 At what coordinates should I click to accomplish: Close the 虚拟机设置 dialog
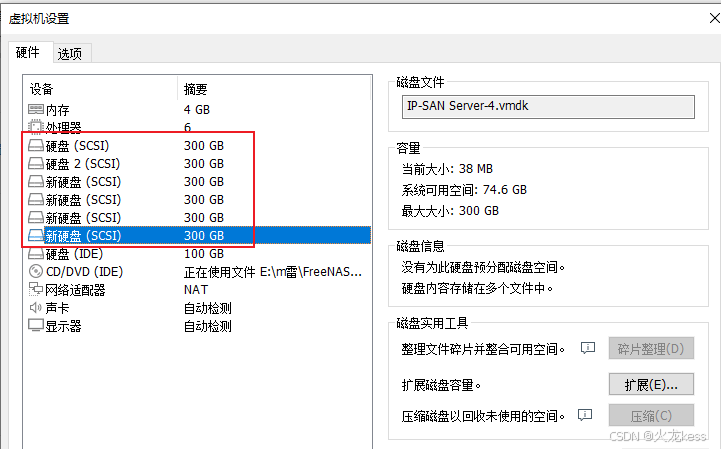pyautogui.click(x=714, y=18)
